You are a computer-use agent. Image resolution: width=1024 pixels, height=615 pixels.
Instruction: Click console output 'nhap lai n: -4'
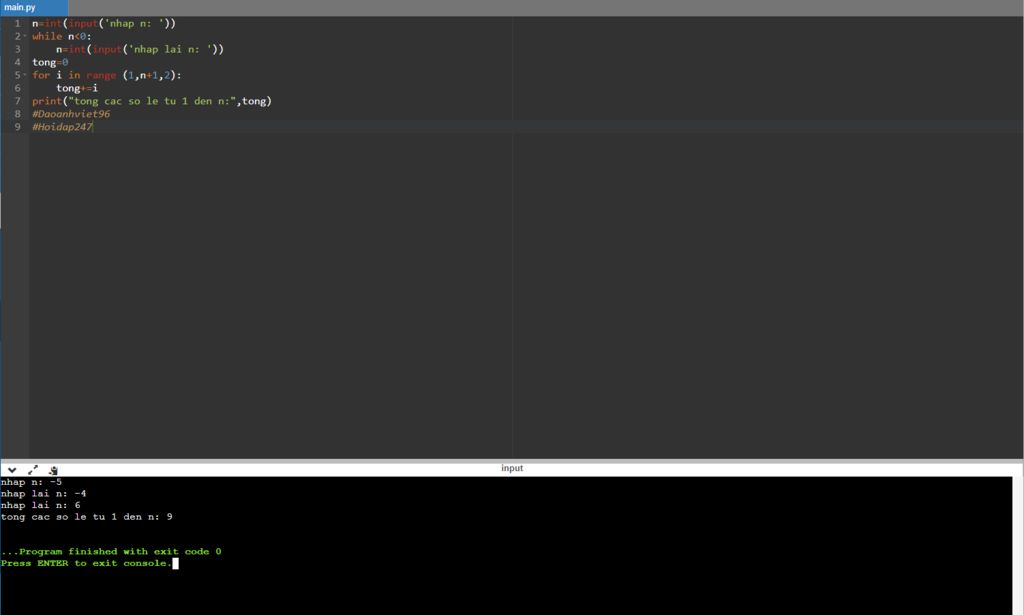(44, 494)
